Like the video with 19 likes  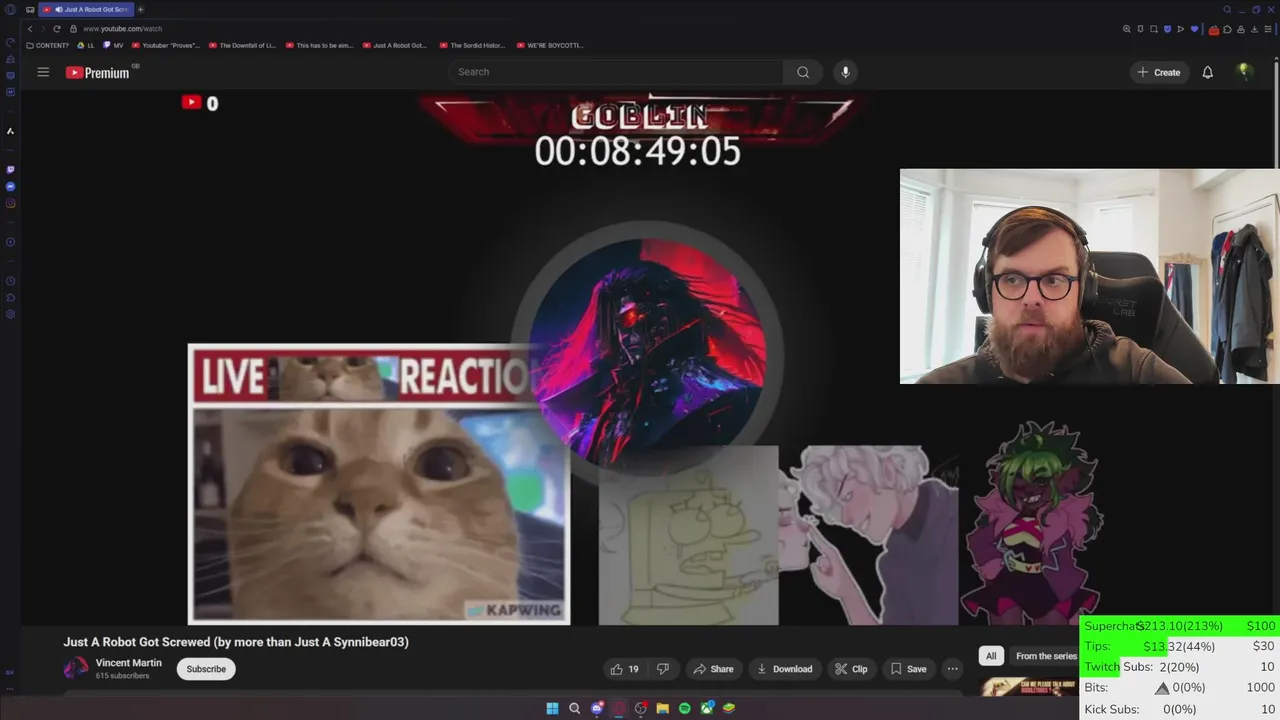point(624,669)
